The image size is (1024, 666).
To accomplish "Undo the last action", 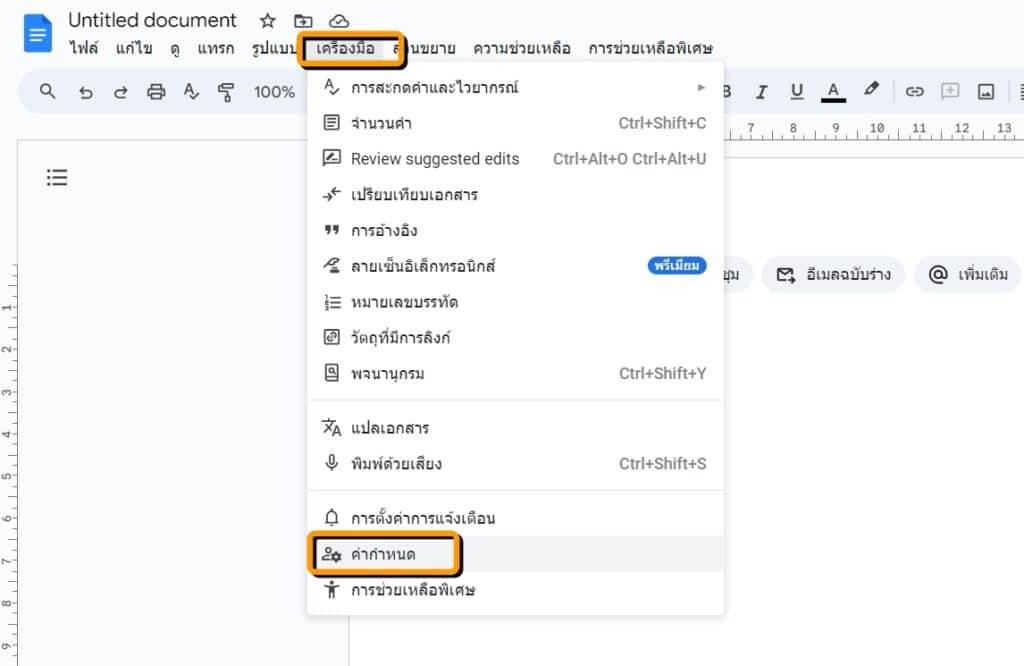I will tap(86, 91).
